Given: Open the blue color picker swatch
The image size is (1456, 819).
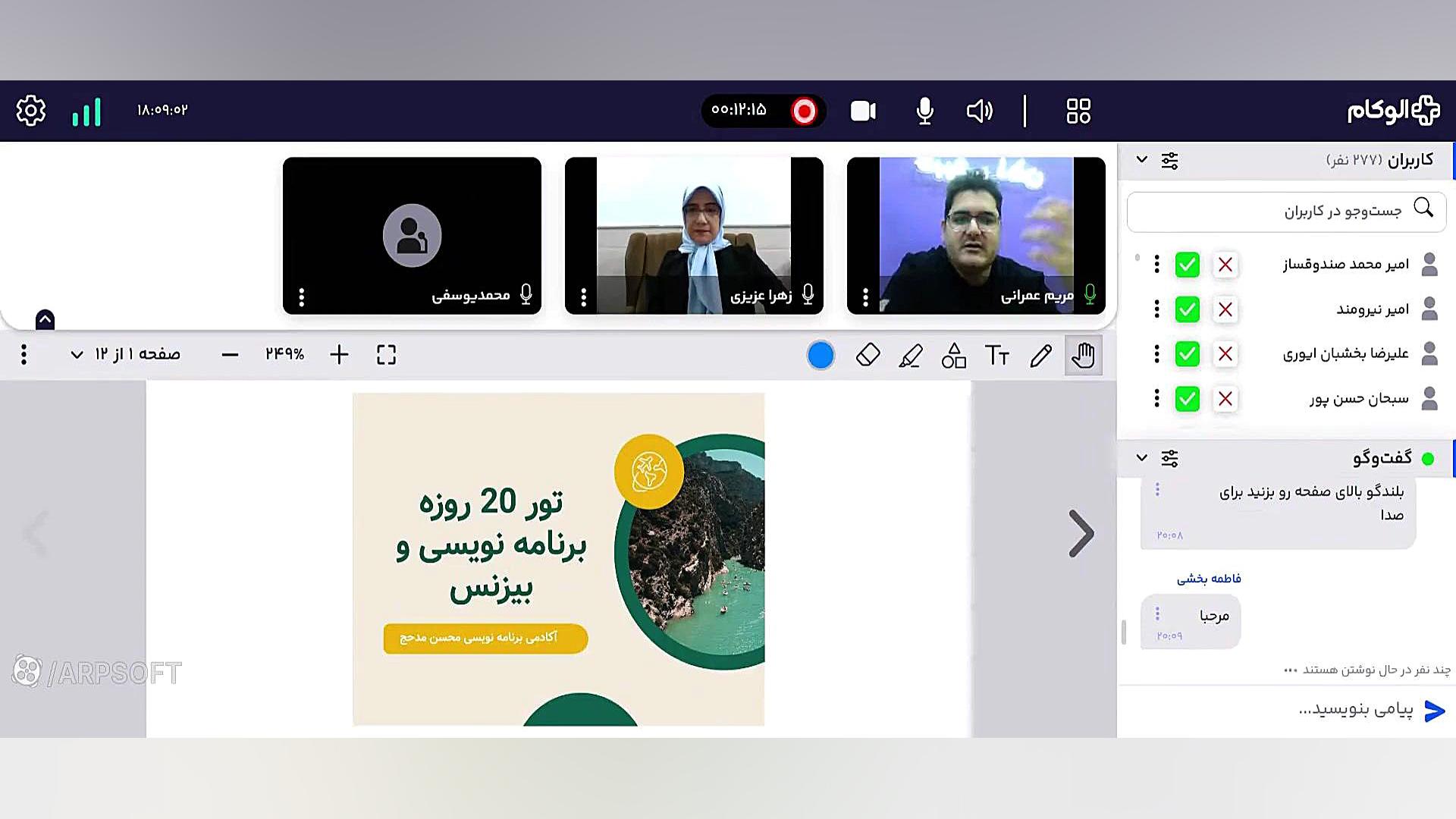Looking at the screenshot, I should tap(821, 355).
